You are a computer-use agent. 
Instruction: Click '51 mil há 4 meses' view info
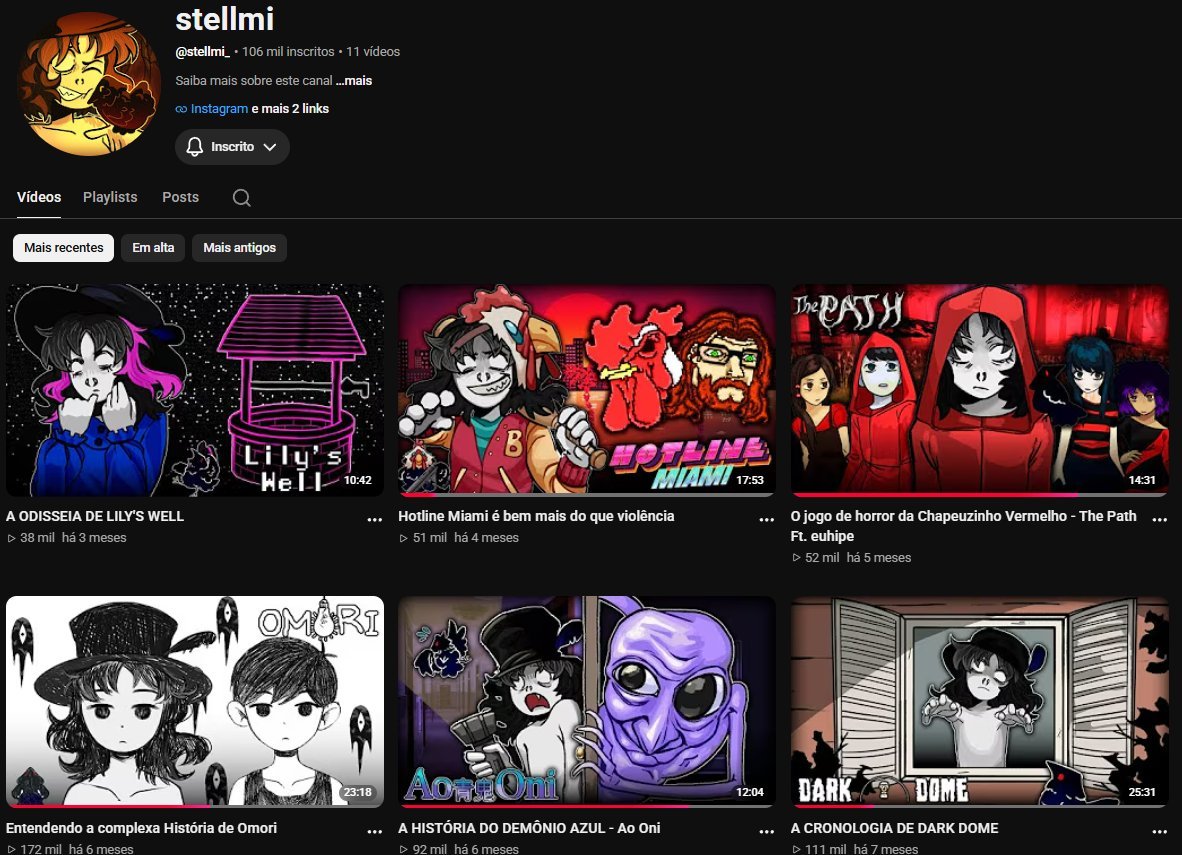[x=460, y=538]
